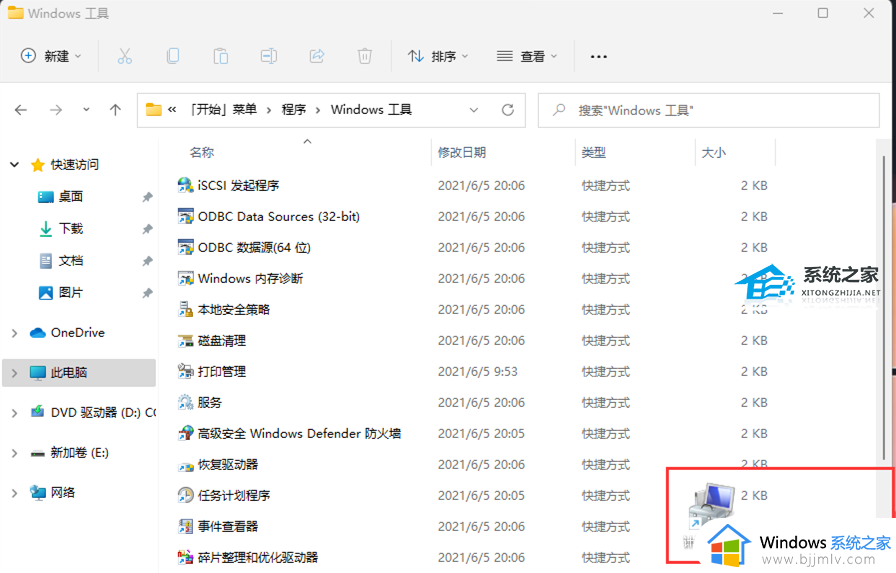Expand the DVD 驱动器 (D:) node
The width and height of the screenshot is (896, 573).
[x=14, y=413]
